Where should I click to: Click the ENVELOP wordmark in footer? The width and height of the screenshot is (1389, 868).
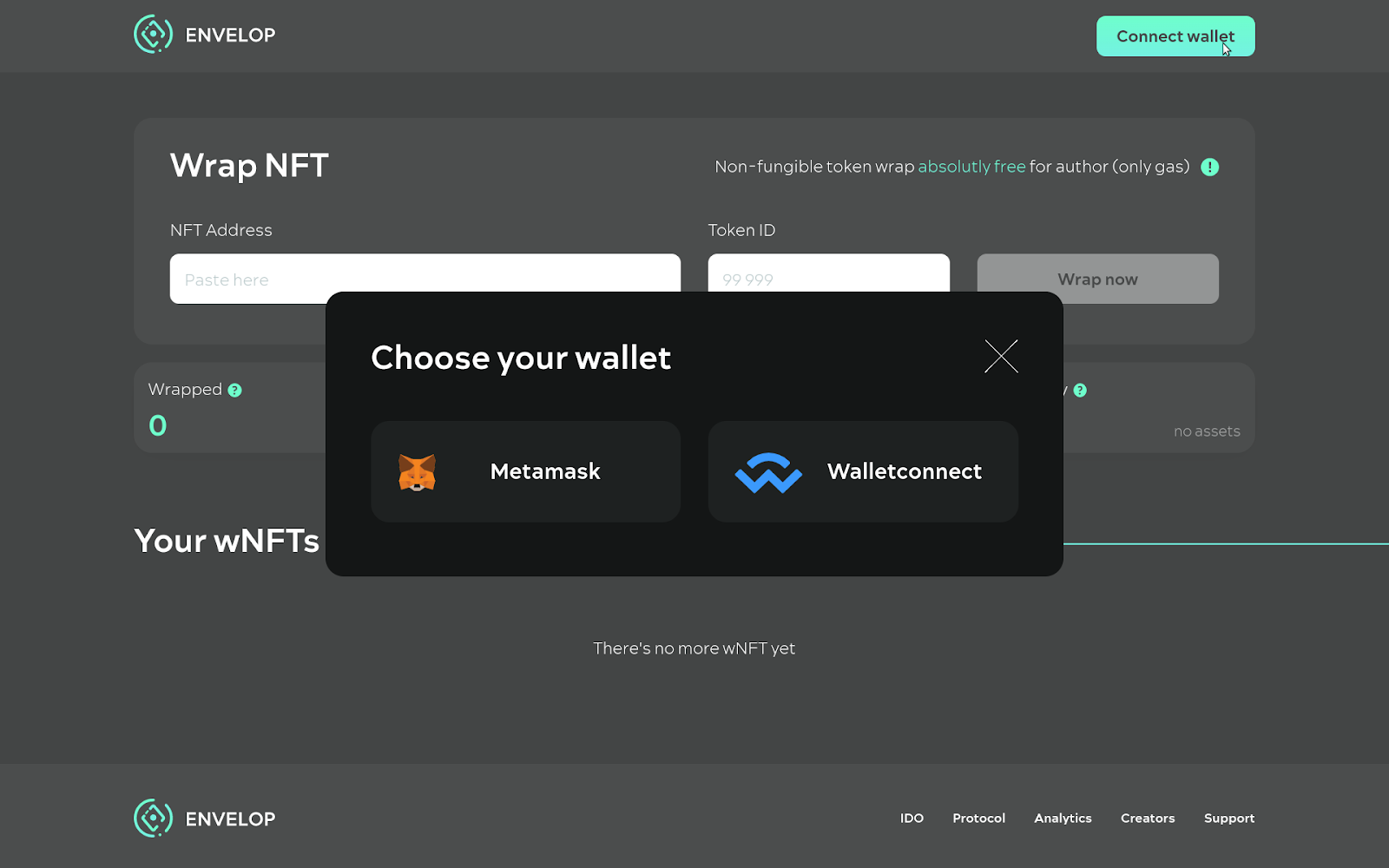pos(230,819)
